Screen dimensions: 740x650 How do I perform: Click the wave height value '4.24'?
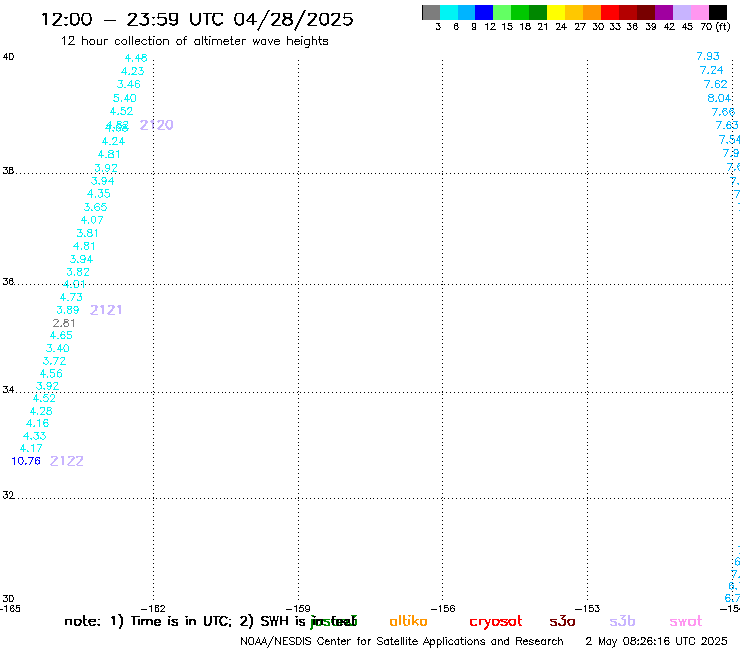tap(113, 141)
